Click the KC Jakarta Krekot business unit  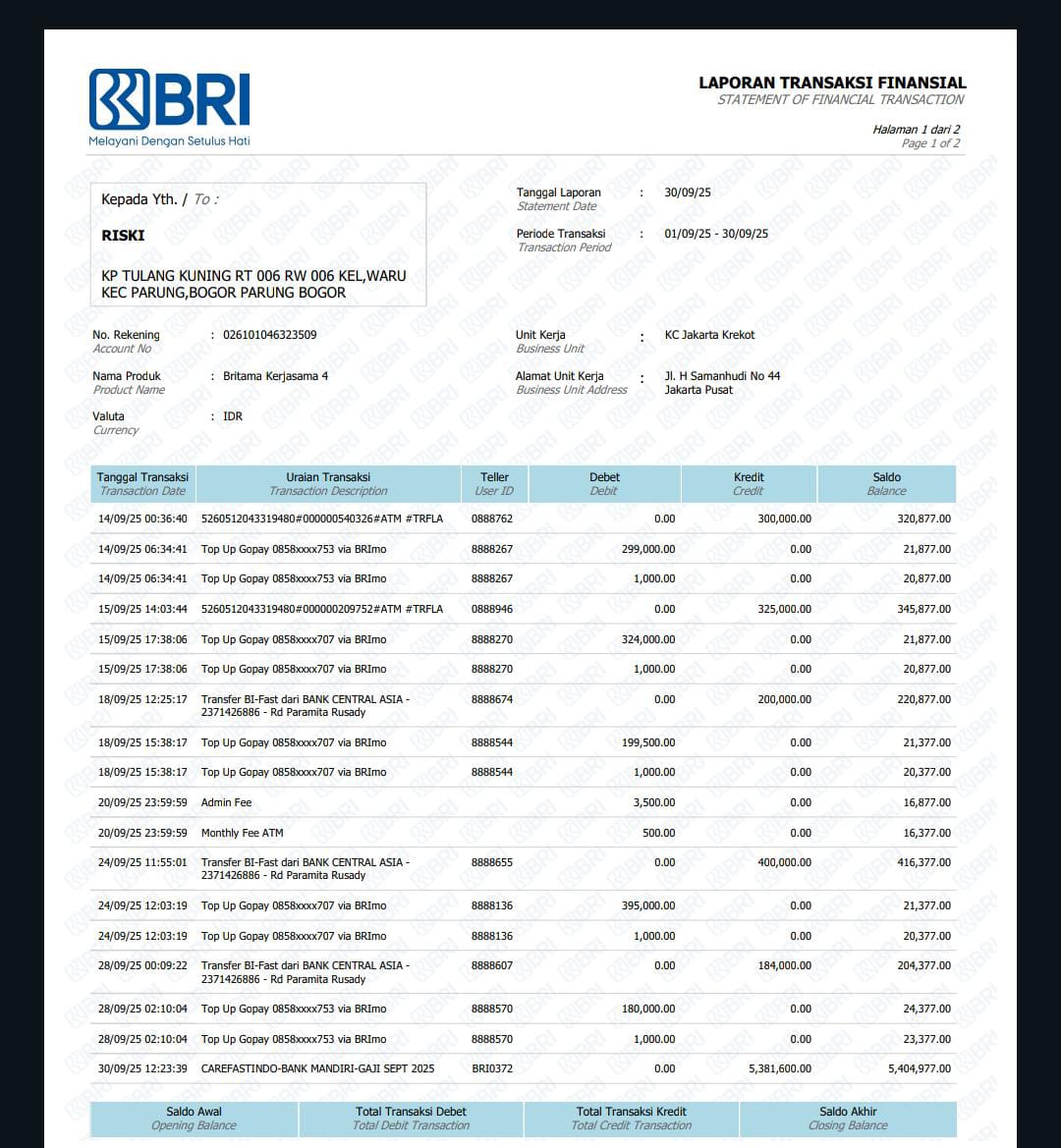click(709, 335)
